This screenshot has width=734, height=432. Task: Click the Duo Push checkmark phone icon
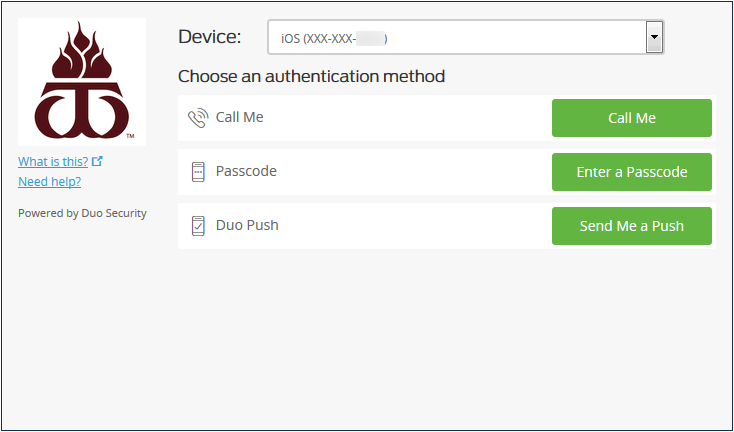[198, 226]
